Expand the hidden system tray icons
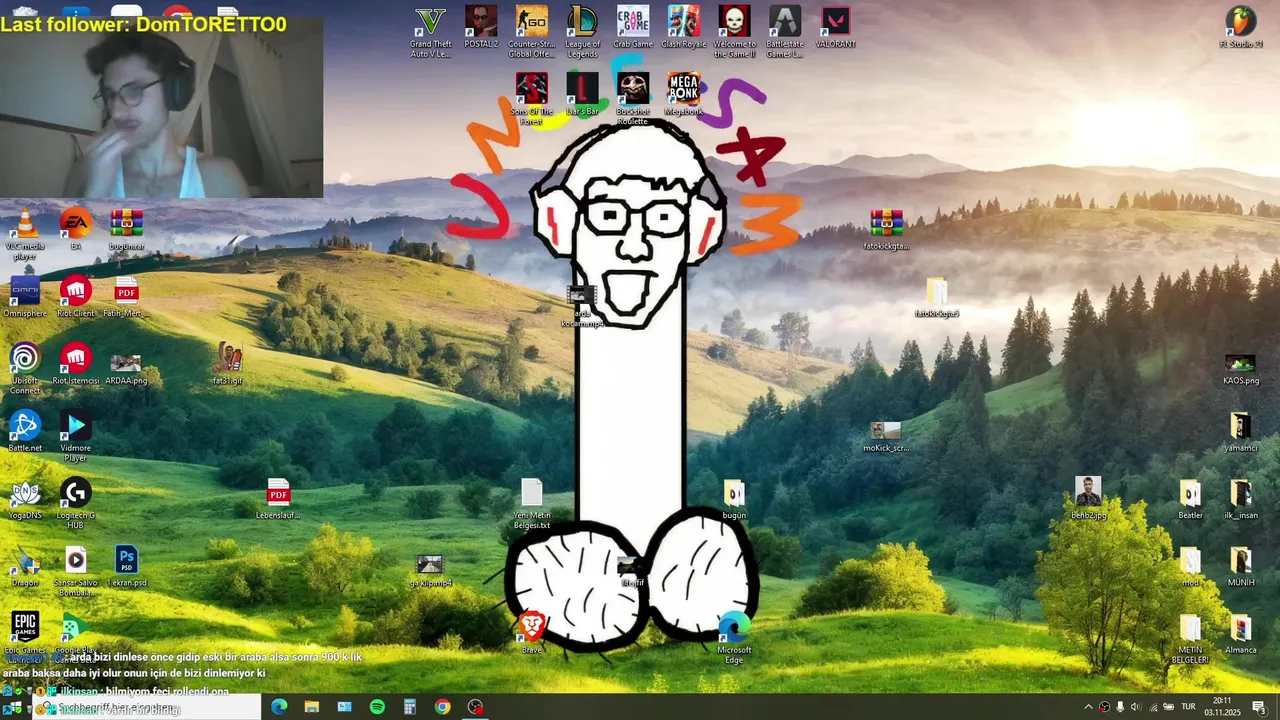Viewport: 1280px width, 720px height. [x=1088, y=707]
